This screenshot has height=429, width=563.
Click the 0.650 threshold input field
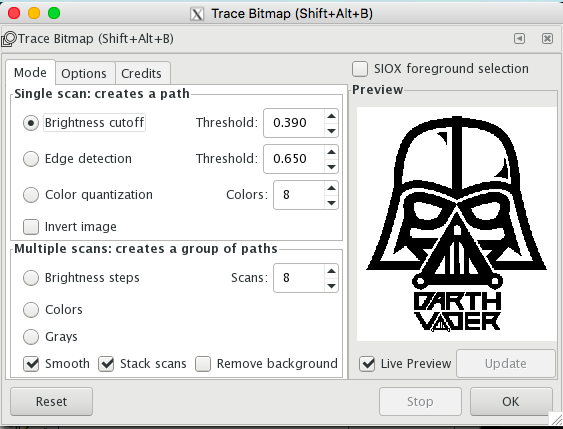pos(294,159)
